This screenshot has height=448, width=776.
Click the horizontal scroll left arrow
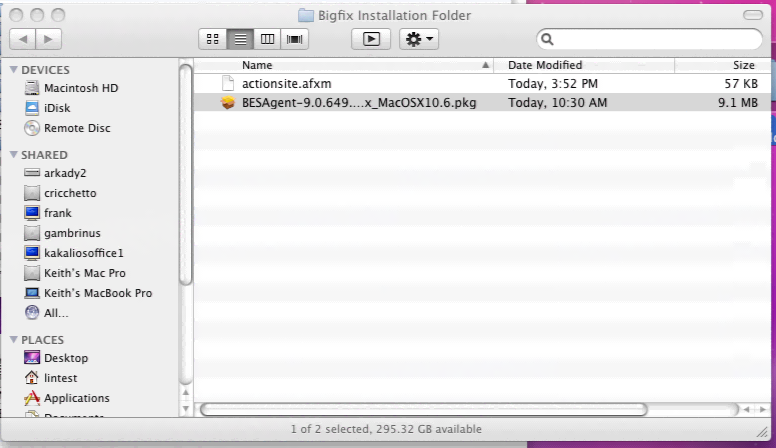[x=746, y=409]
